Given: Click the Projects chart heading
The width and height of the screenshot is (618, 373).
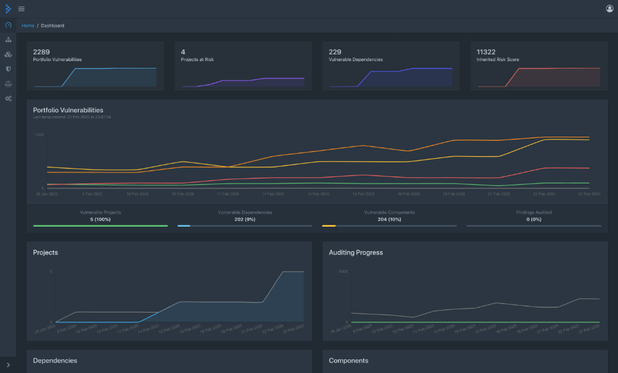Looking at the screenshot, I should (45, 252).
